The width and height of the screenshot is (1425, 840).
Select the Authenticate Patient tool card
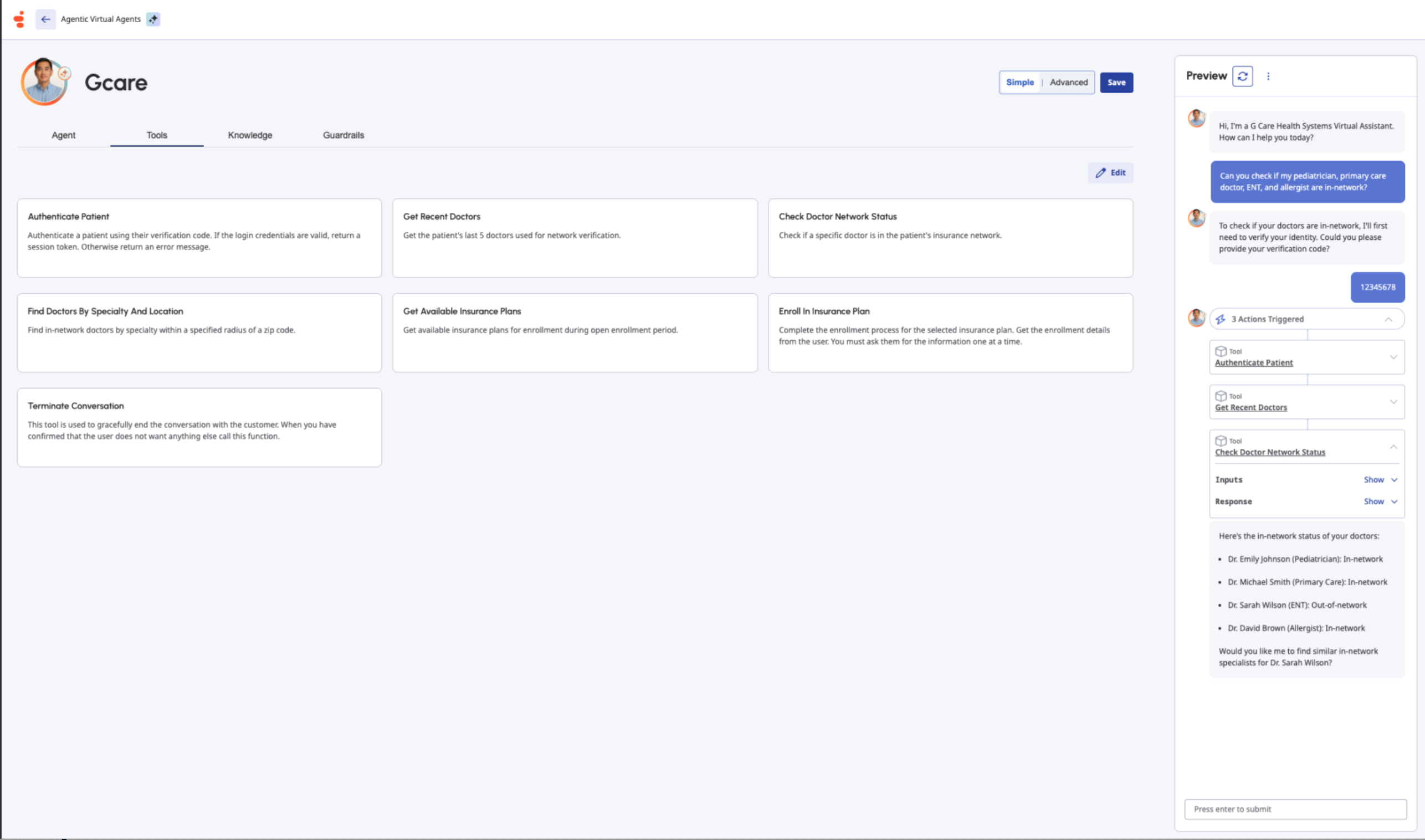tap(199, 238)
